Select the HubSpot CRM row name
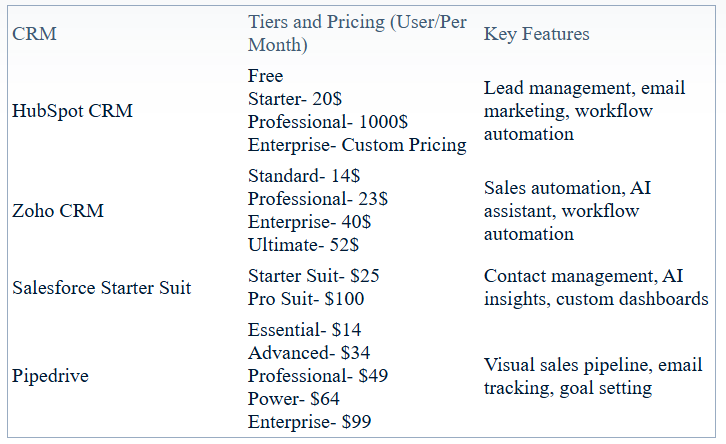This screenshot has height=444, width=726. [x=72, y=111]
